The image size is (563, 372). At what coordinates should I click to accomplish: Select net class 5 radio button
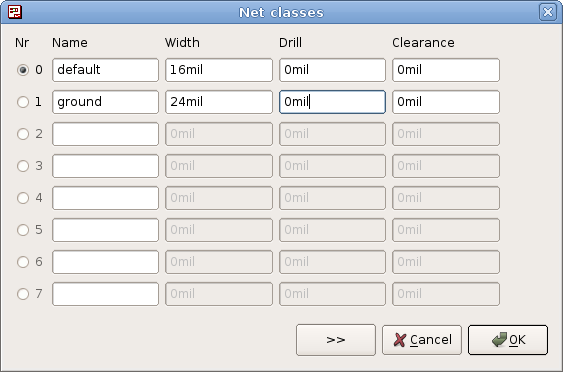23,230
